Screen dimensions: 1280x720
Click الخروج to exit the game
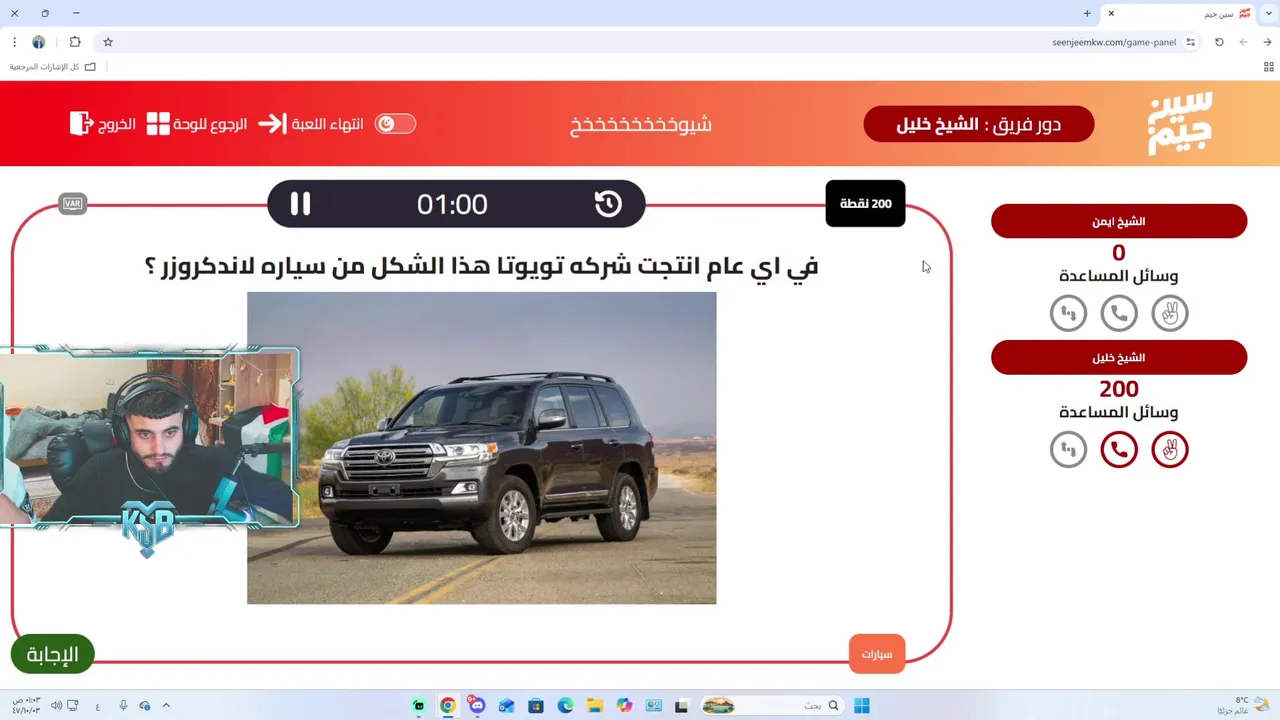point(103,124)
